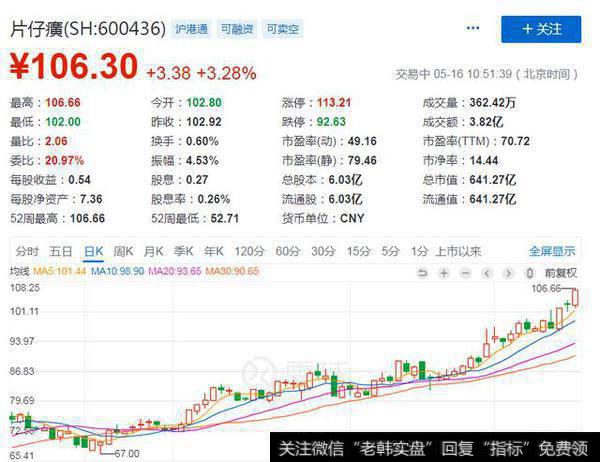Switch to the 月K chart tab
The height and width of the screenshot is (462, 600).
coord(153,251)
